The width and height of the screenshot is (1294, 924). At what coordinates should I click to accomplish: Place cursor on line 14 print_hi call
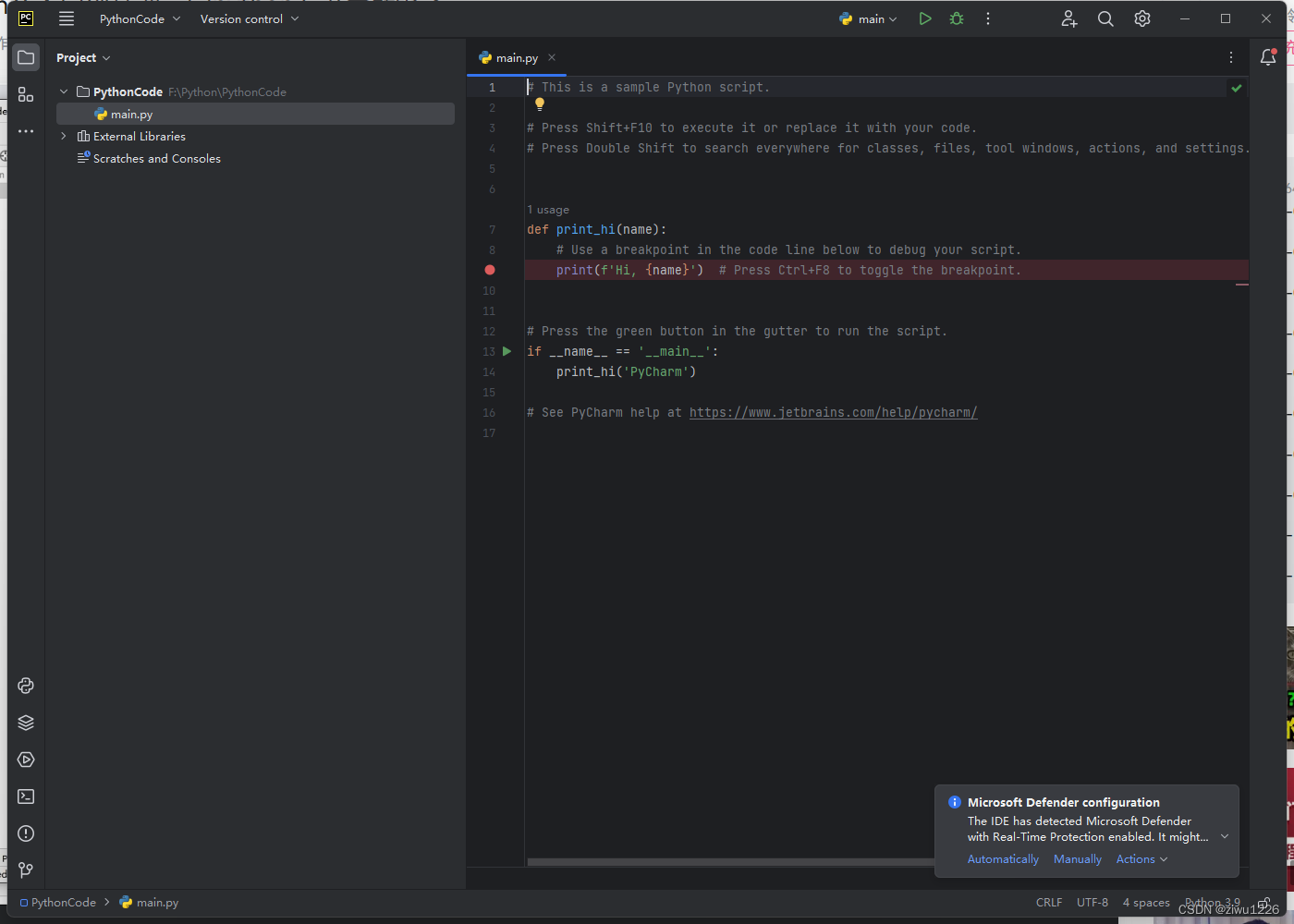(x=626, y=371)
